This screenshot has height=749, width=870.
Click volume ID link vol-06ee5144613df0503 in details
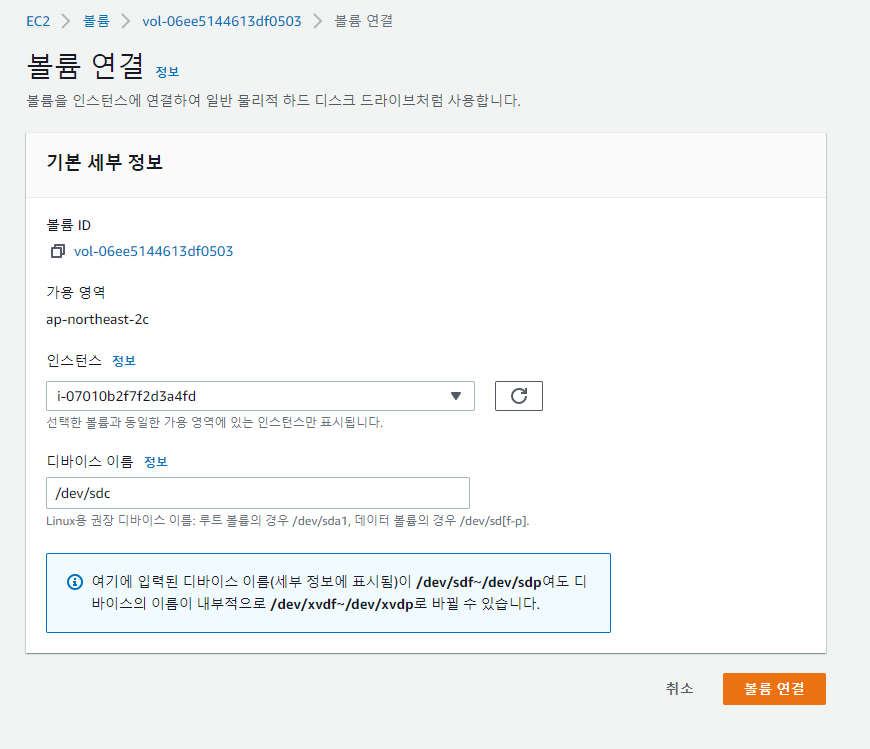pos(154,251)
